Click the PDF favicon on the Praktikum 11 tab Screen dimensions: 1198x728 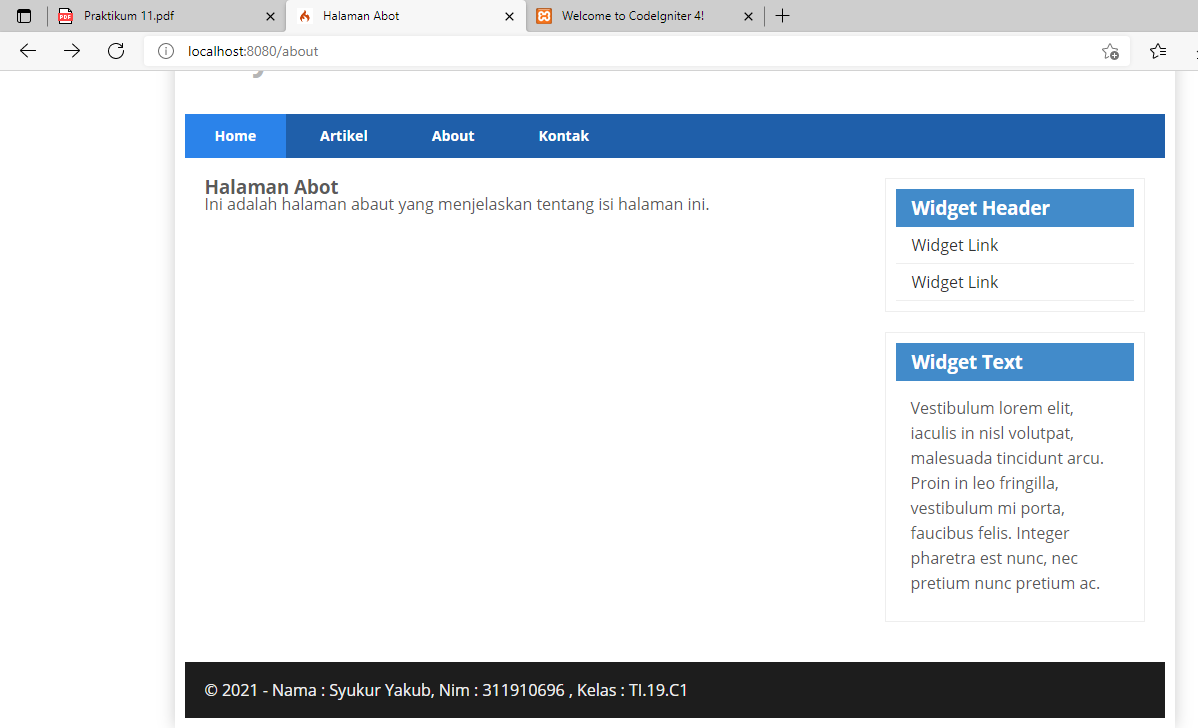(x=65, y=16)
